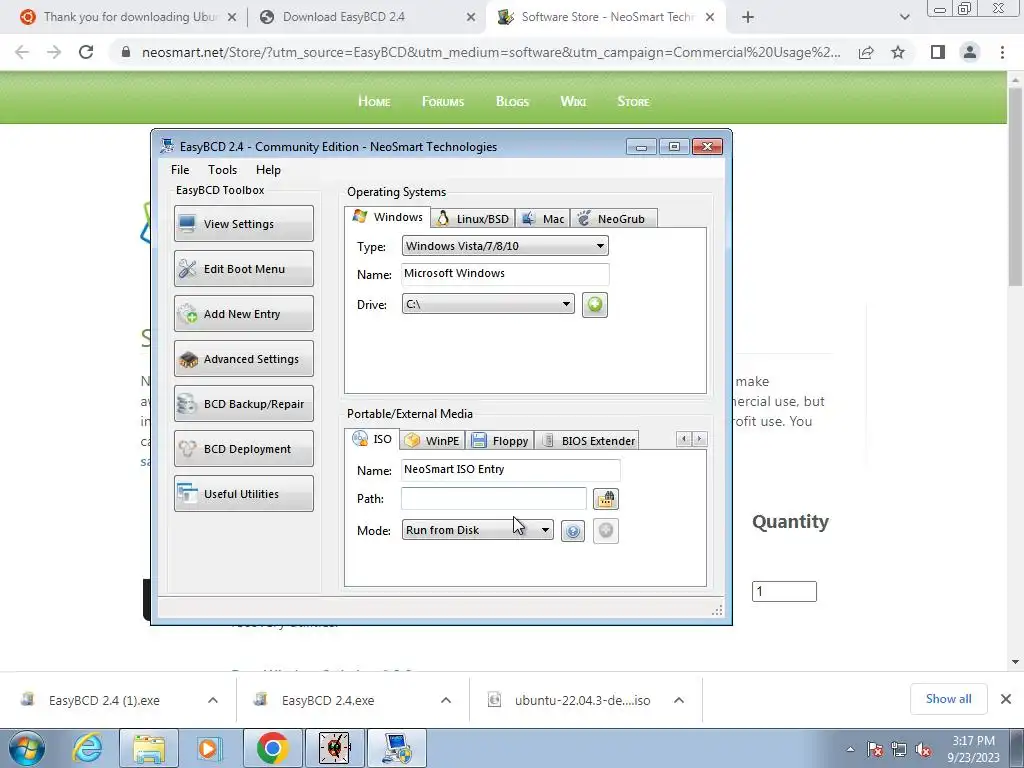1024x768 pixels.
Task: Click the empty ISO Path field
Action: click(x=493, y=498)
